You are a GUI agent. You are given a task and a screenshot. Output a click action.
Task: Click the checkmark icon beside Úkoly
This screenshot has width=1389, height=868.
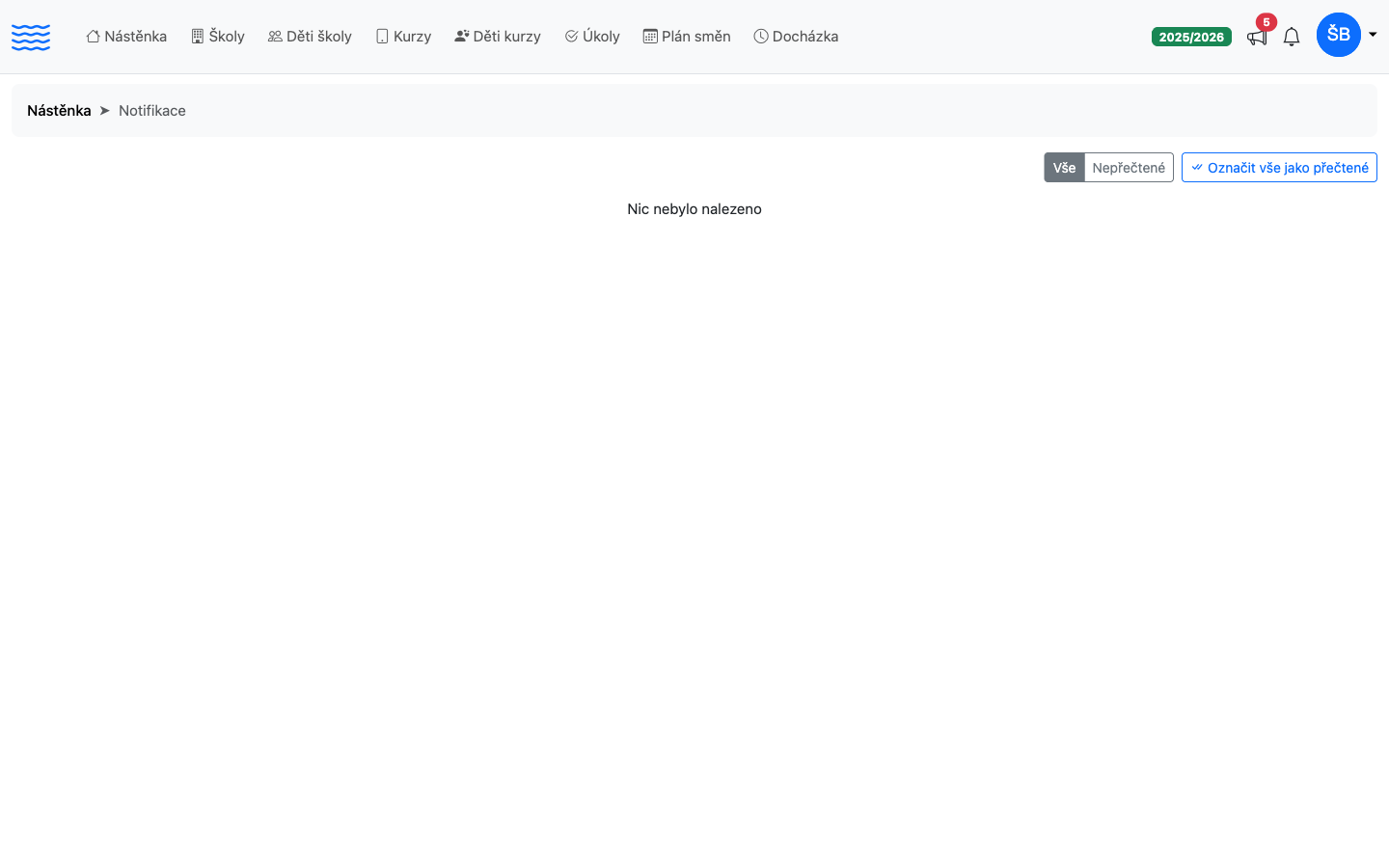pyautogui.click(x=571, y=36)
